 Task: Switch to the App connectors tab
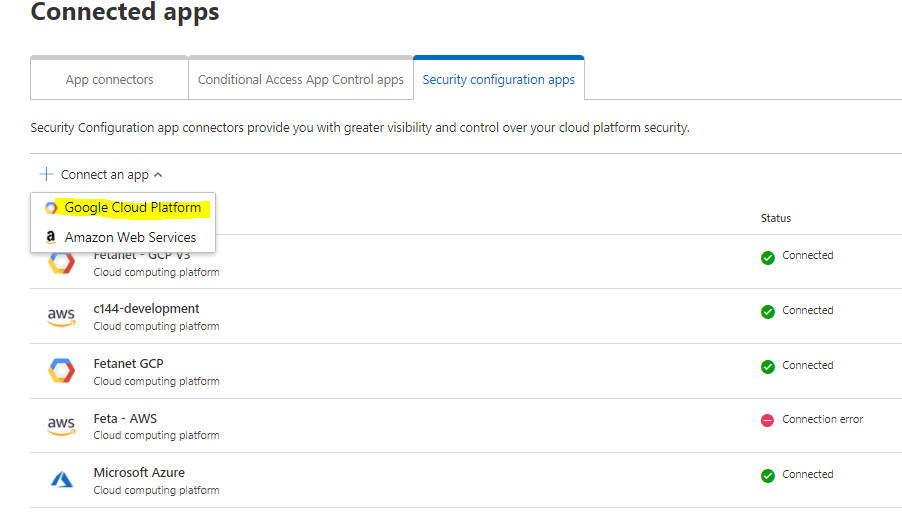click(109, 80)
